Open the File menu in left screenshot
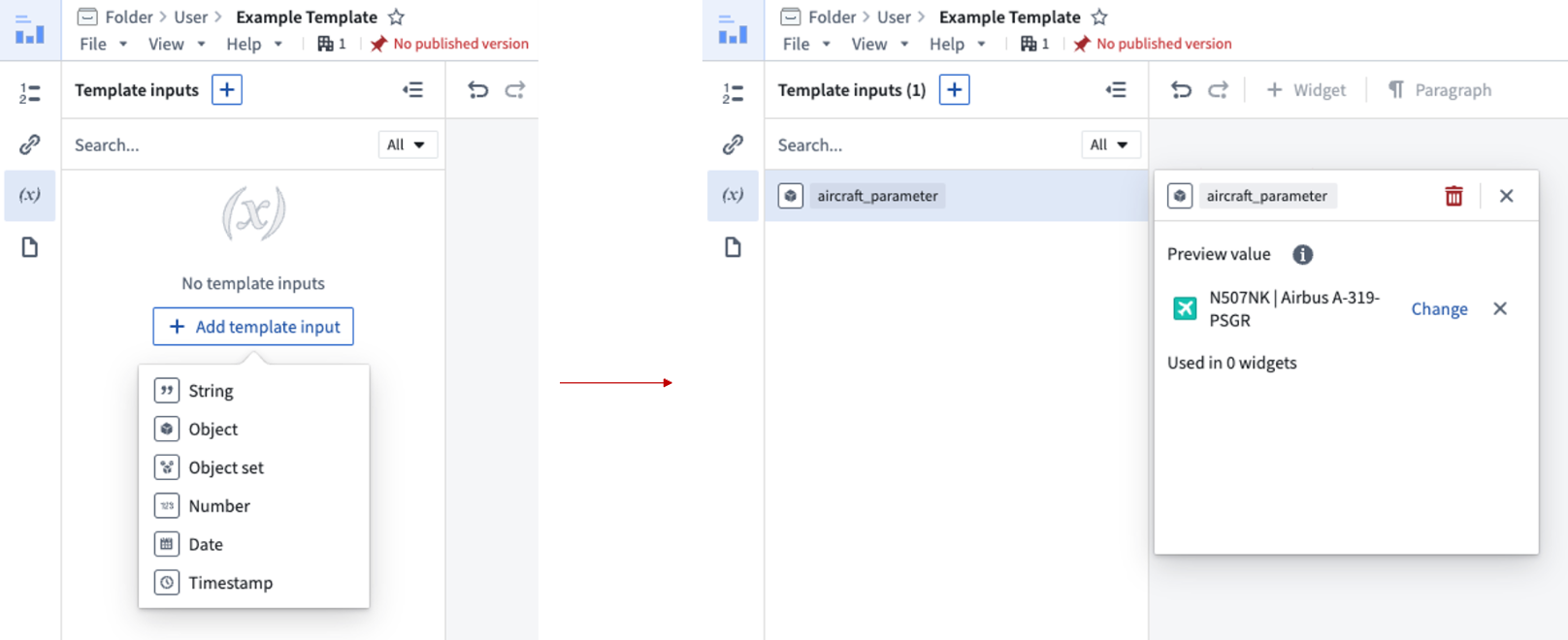 pos(103,44)
